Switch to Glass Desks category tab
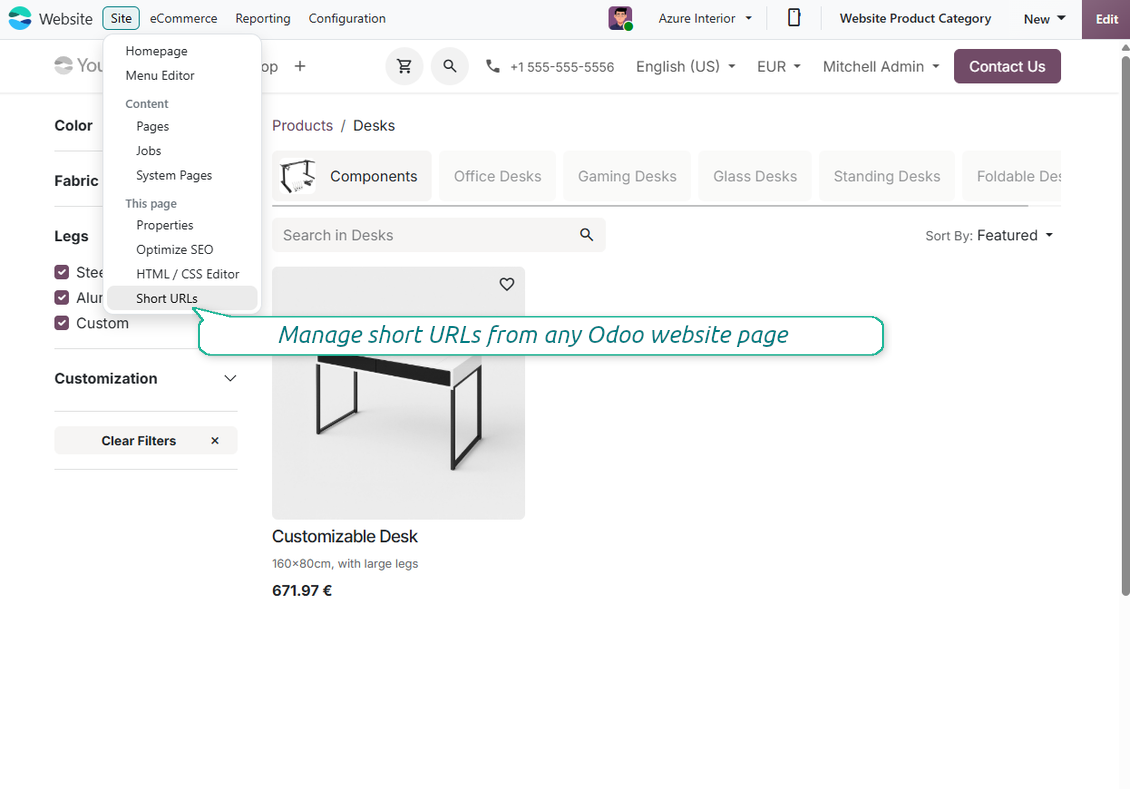Viewport: 1130px width, 789px height. pos(755,177)
